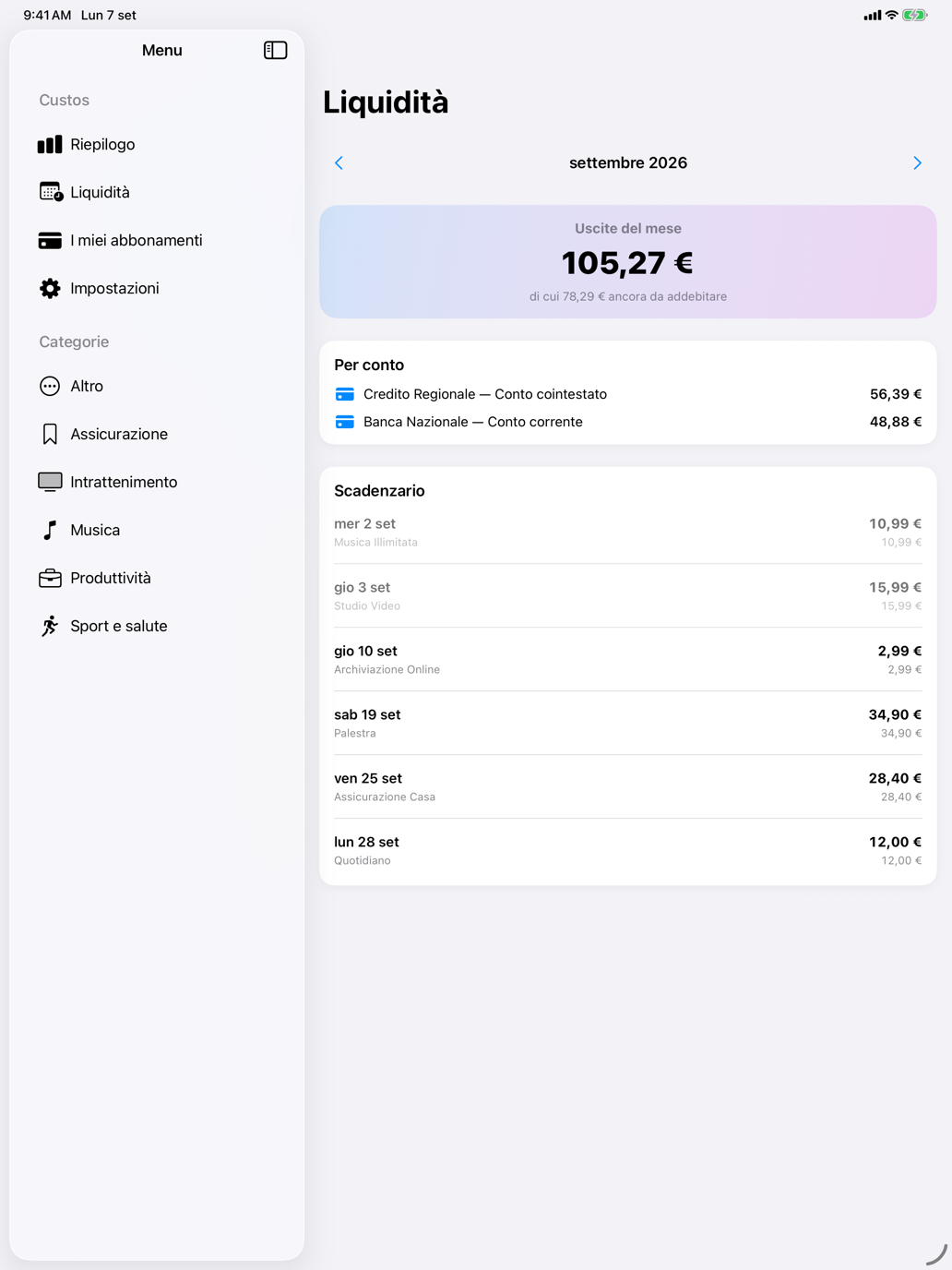Select the Intrattenimento category
This screenshot has width=952, height=1270.
157,482
